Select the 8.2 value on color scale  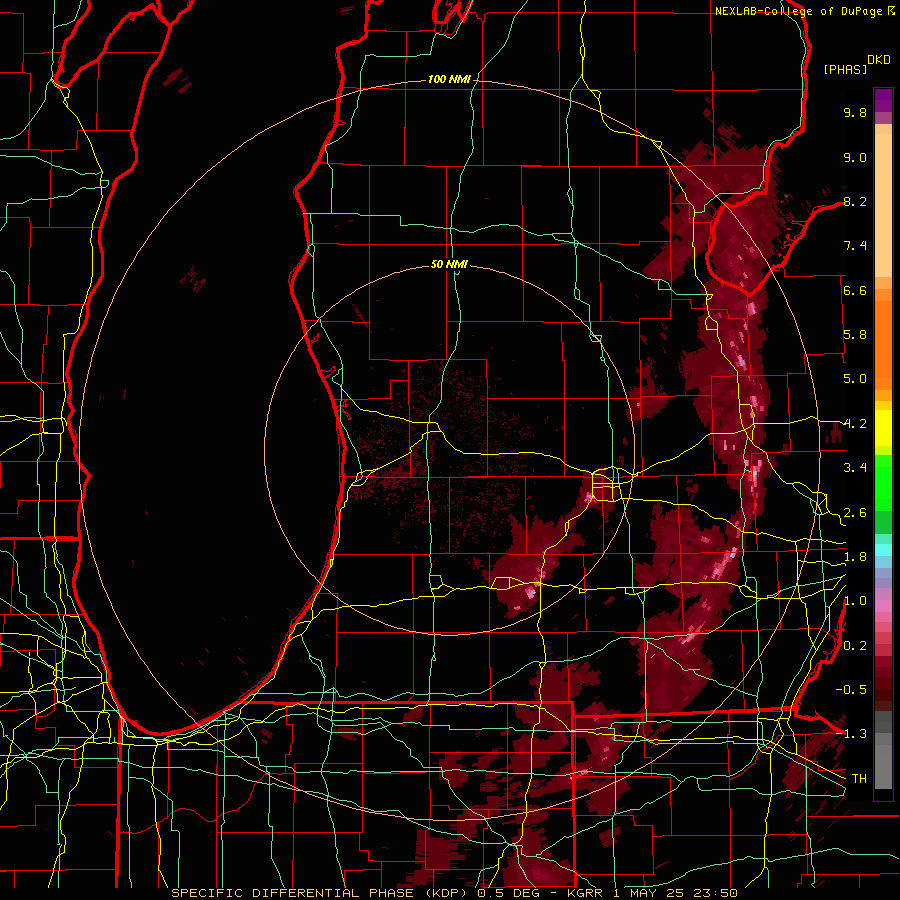pos(855,201)
